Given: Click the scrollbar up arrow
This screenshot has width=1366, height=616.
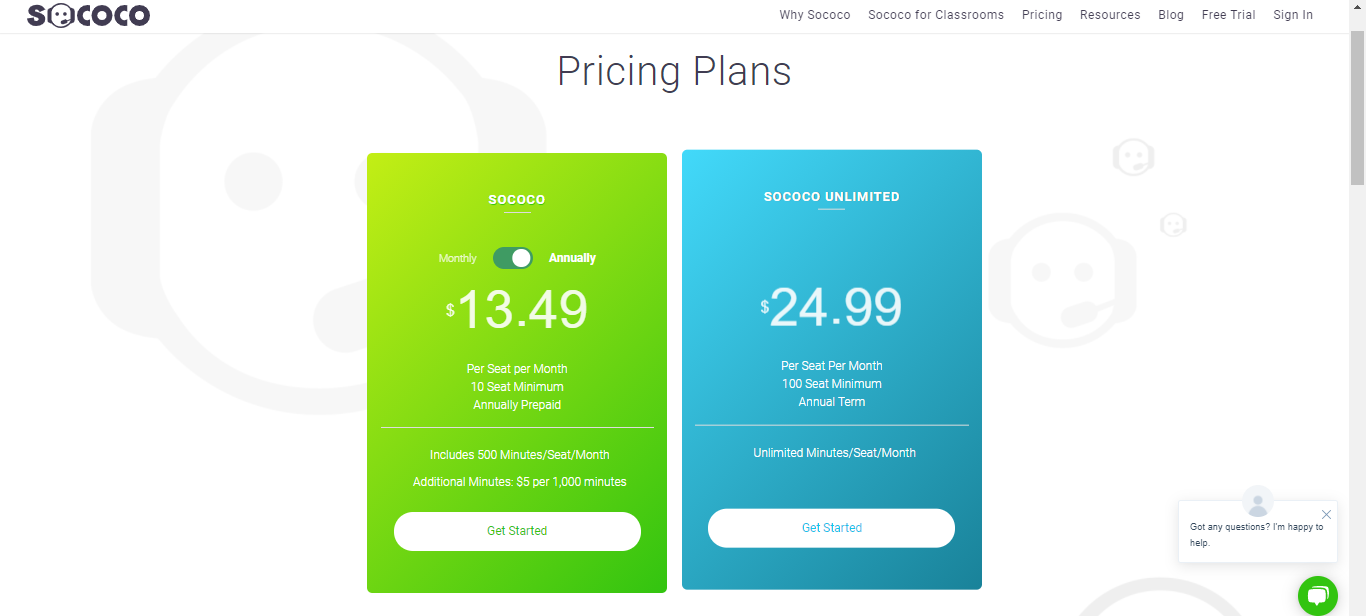Looking at the screenshot, I should tap(1357, 8).
